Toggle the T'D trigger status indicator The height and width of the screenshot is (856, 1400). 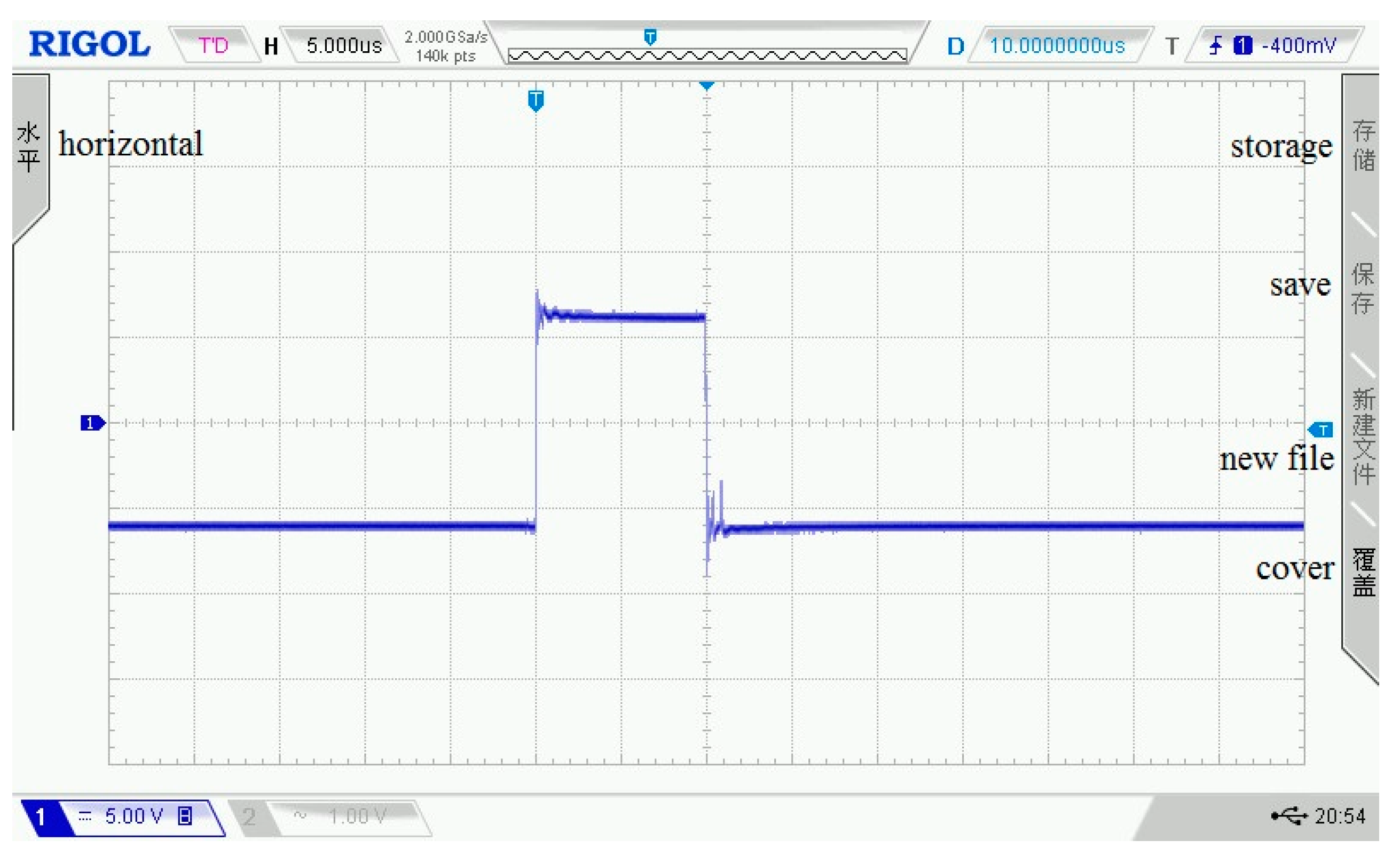215,45
